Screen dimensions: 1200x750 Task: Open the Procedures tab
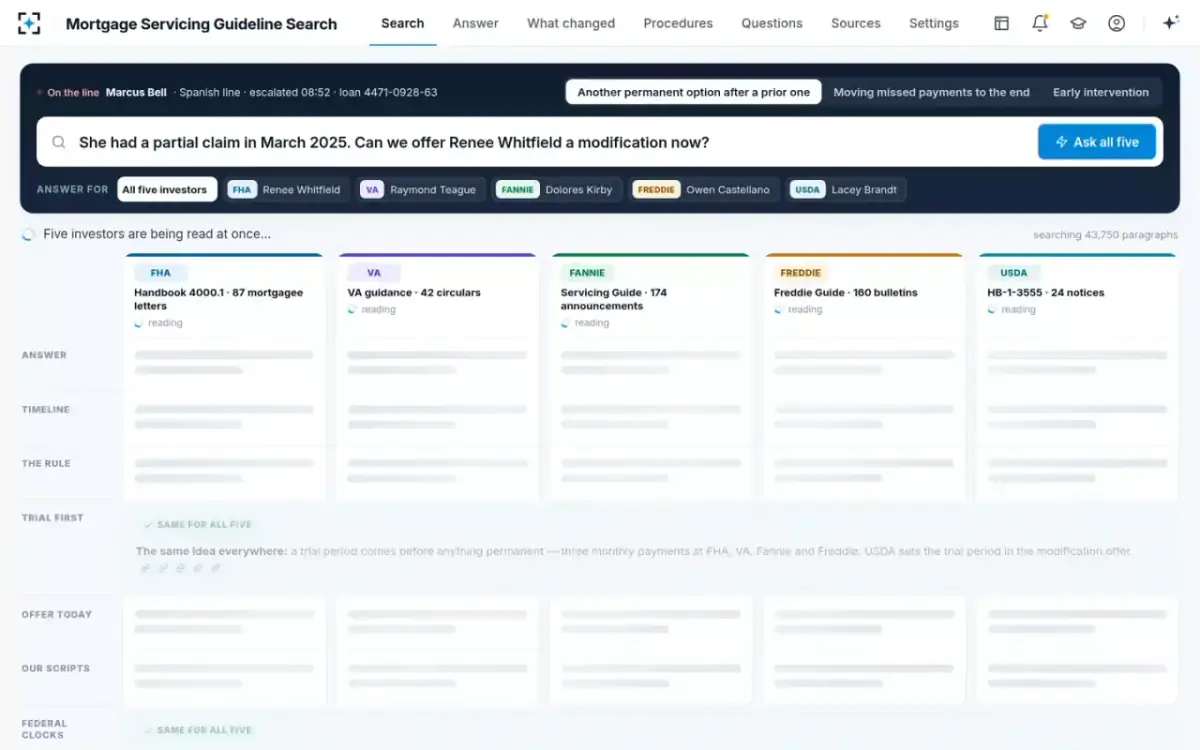click(x=678, y=23)
